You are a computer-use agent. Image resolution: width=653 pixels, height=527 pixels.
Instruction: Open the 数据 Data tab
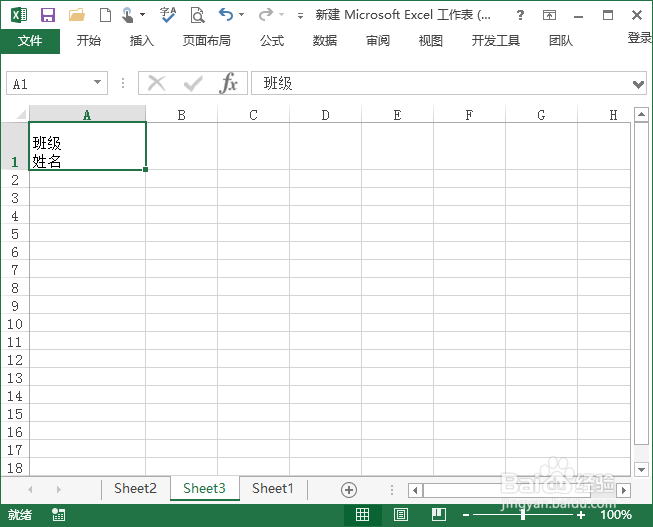point(325,41)
